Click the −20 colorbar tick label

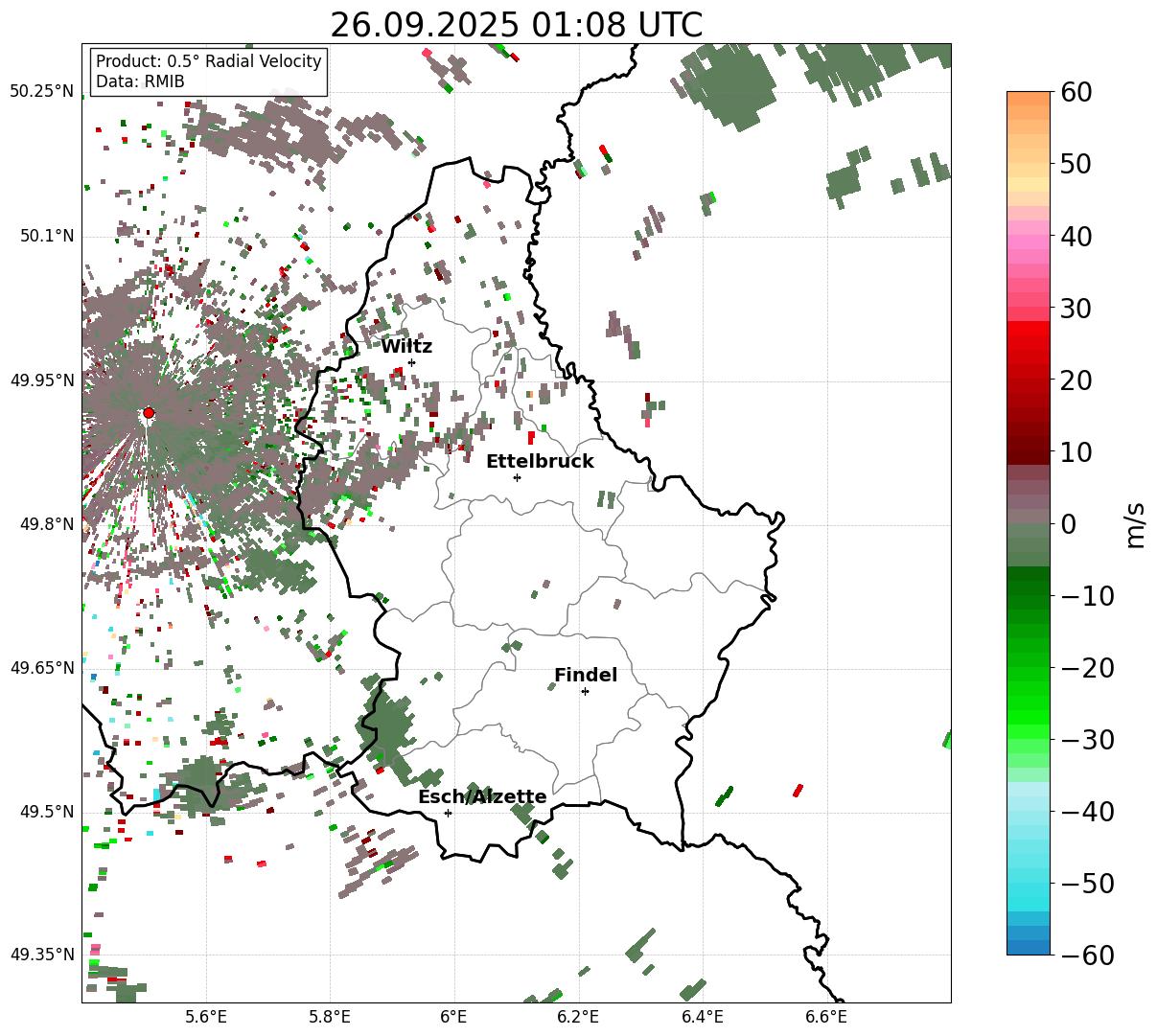pyautogui.click(x=1087, y=668)
